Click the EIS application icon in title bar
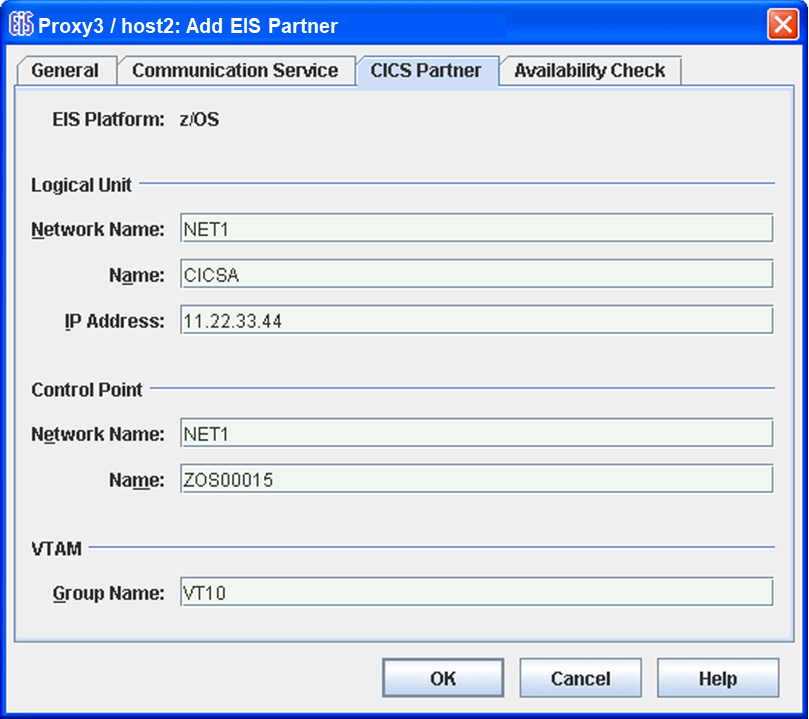 [x=20, y=25]
